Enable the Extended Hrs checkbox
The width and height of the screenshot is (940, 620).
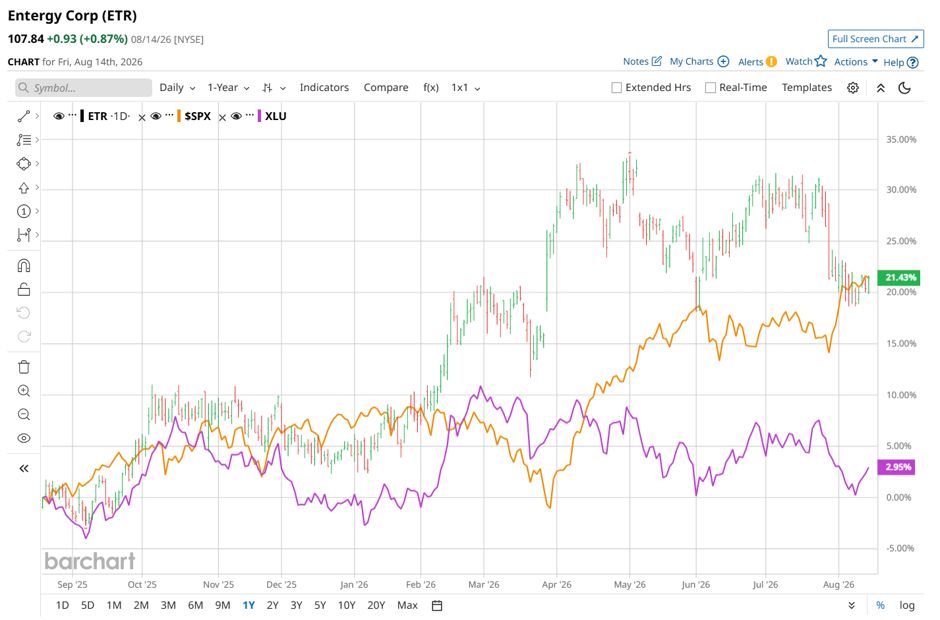pyautogui.click(x=616, y=88)
